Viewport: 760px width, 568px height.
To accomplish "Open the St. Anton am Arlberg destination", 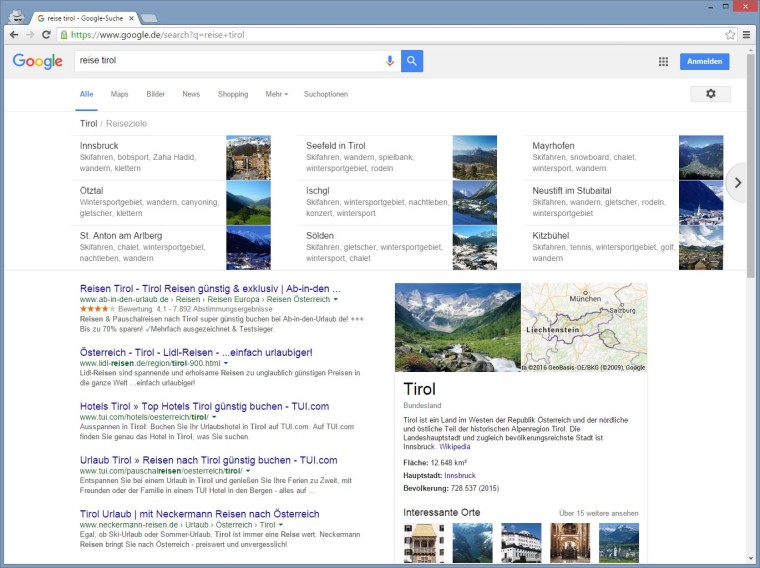I will (171, 248).
